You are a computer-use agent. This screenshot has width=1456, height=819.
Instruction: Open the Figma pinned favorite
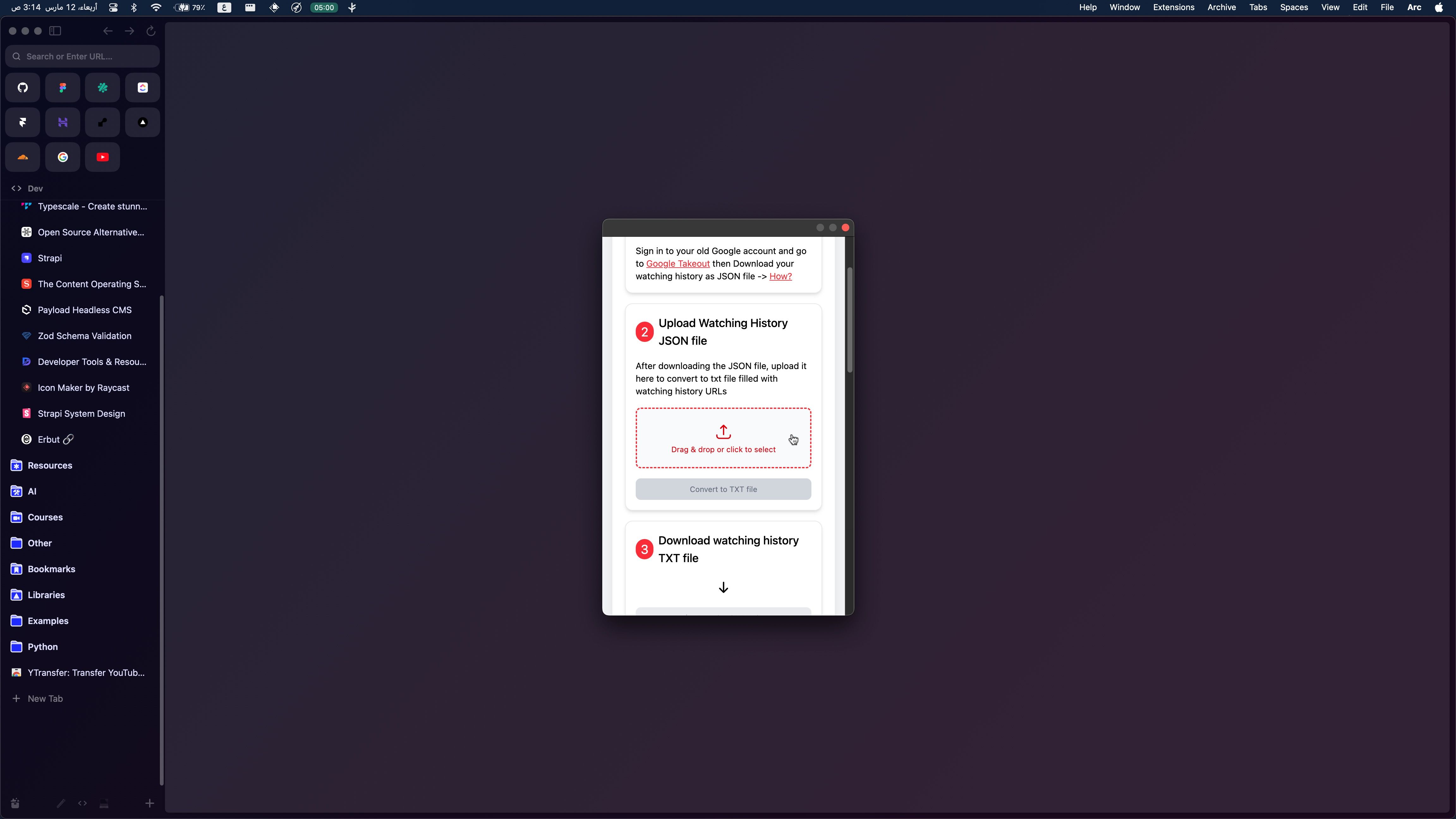click(x=63, y=88)
